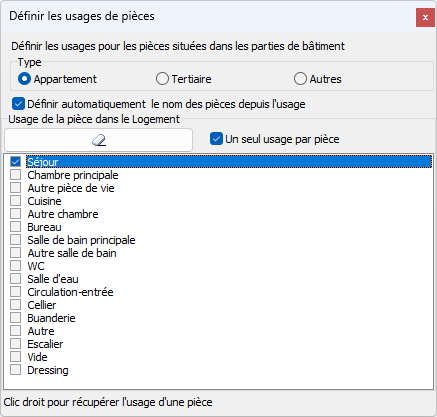
Task: Click the eraser icon button
Action: coord(99,140)
